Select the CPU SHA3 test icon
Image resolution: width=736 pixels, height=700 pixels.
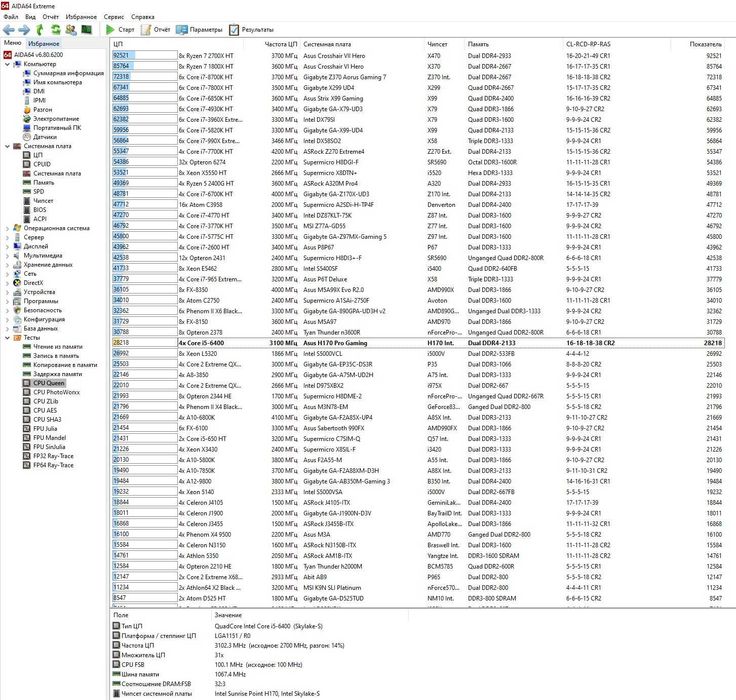[x=27, y=419]
